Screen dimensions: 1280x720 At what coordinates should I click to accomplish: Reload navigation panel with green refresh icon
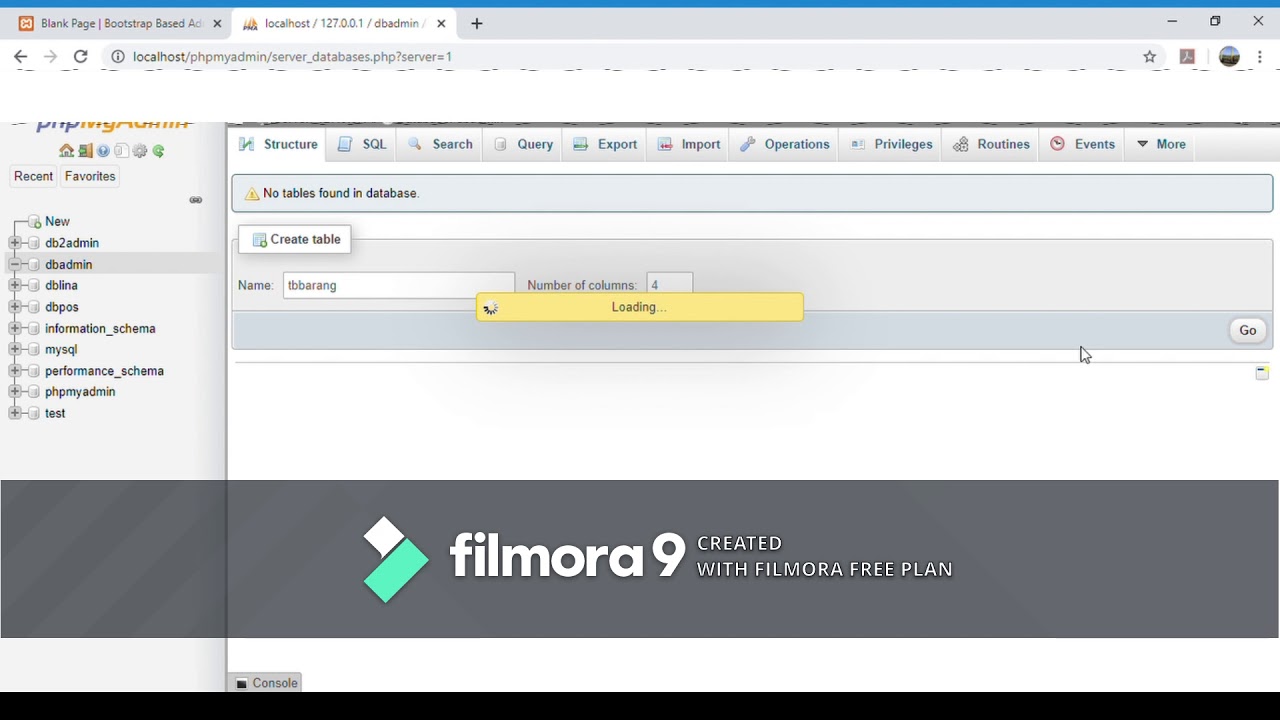pos(158,151)
